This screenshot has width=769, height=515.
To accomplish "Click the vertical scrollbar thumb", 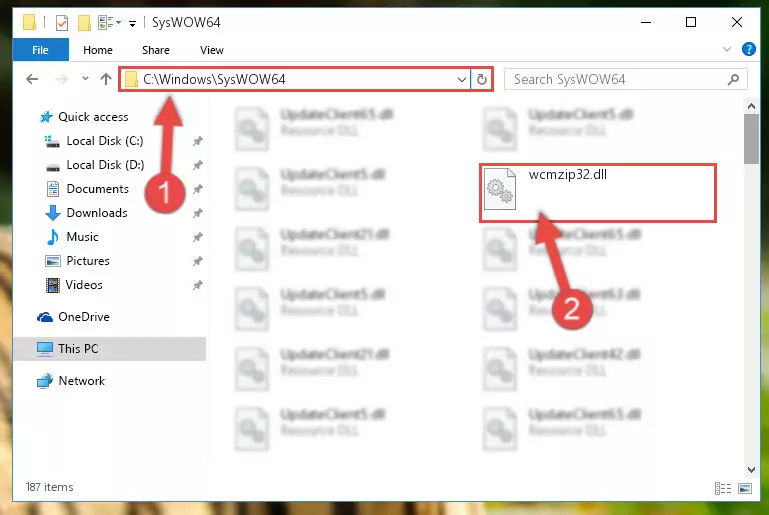I will point(751,139).
